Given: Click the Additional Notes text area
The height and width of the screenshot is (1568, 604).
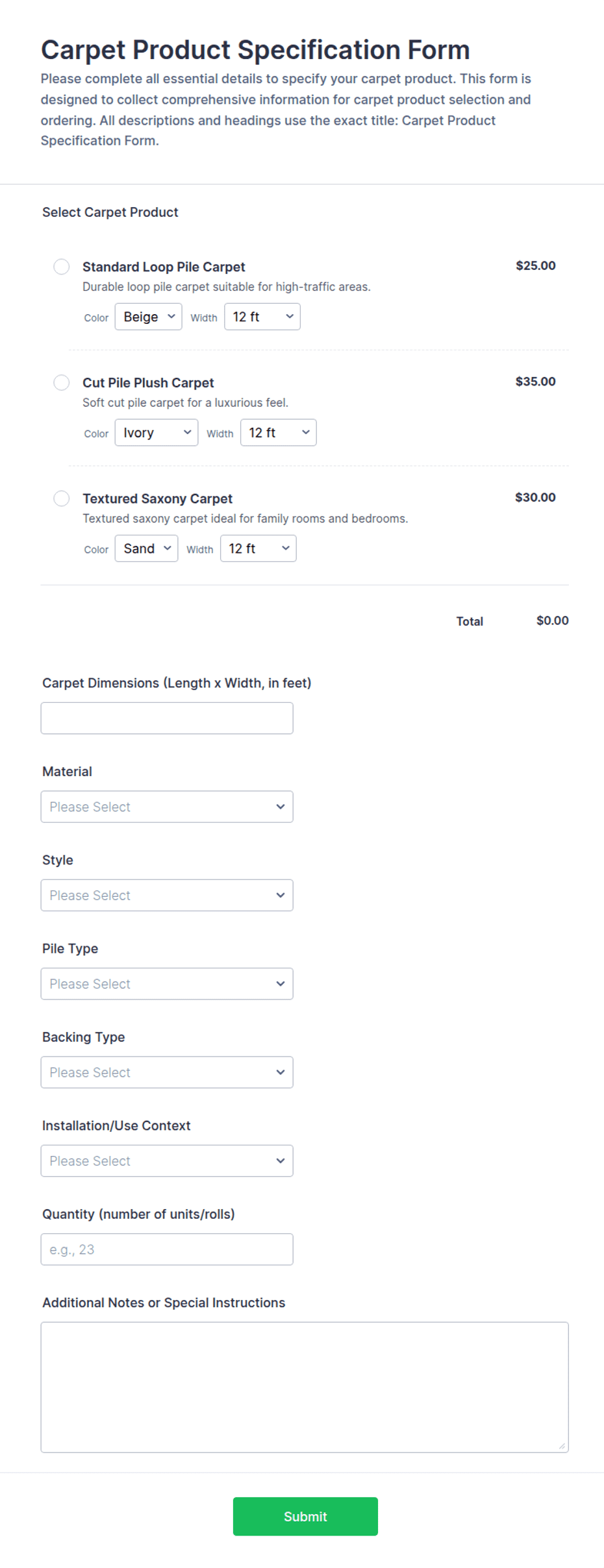Looking at the screenshot, I should pos(305,1388).
